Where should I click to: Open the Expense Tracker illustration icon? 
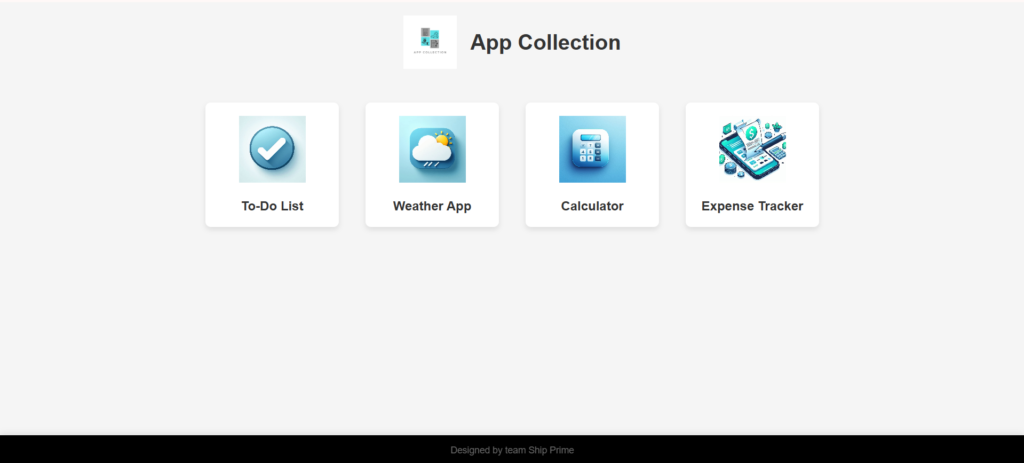[752, 149]
